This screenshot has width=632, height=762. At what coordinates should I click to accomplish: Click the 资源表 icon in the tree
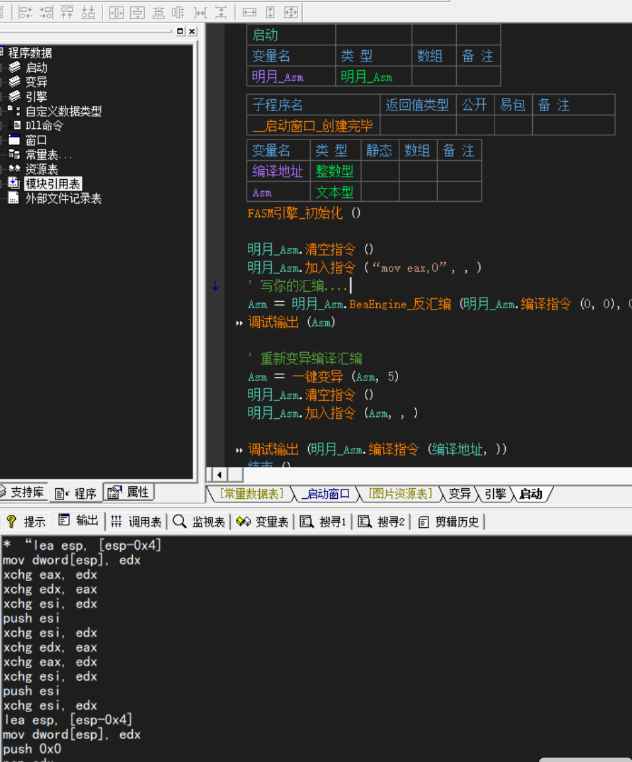tap(14, 169)
